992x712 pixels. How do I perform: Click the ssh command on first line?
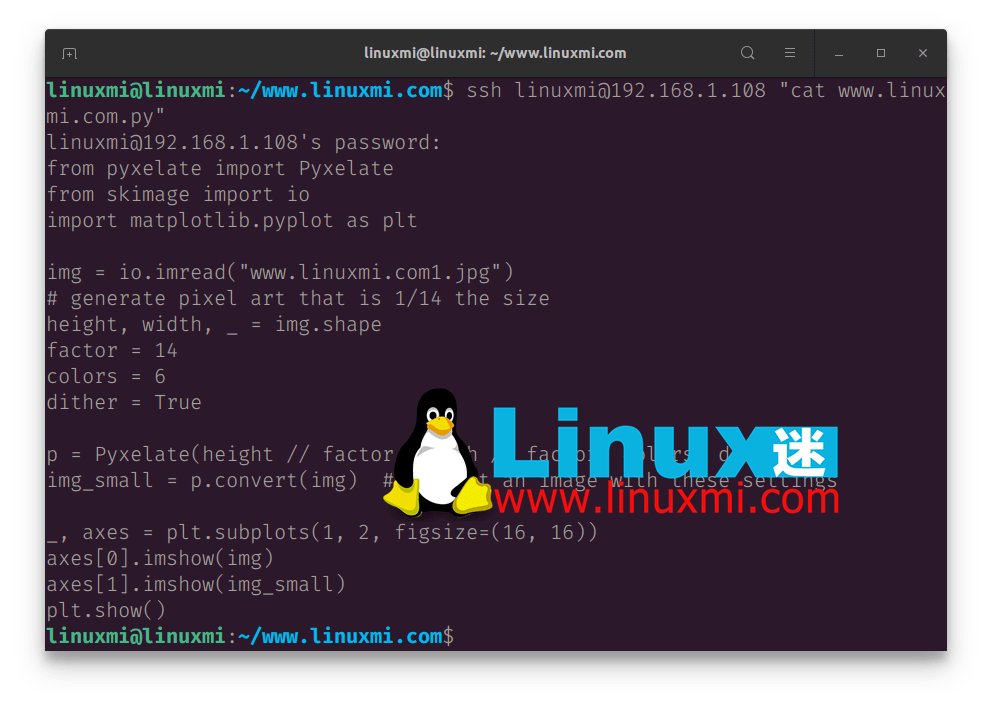705,90
